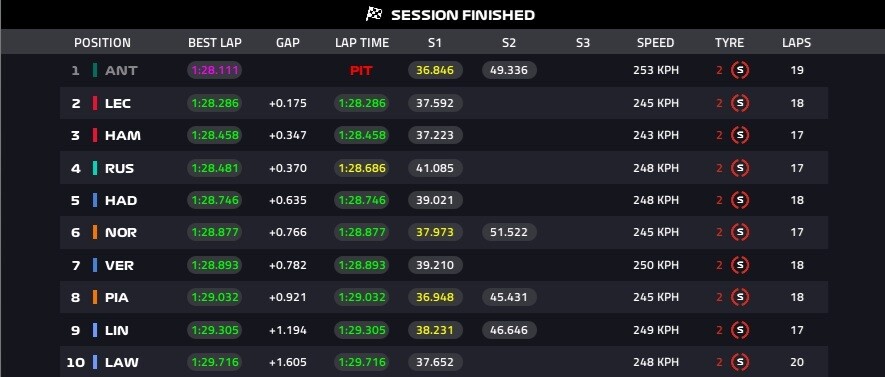Click the checkered flag icon beside Session Finished
Screen dimensions: 885x377
(x=374, y=14)
